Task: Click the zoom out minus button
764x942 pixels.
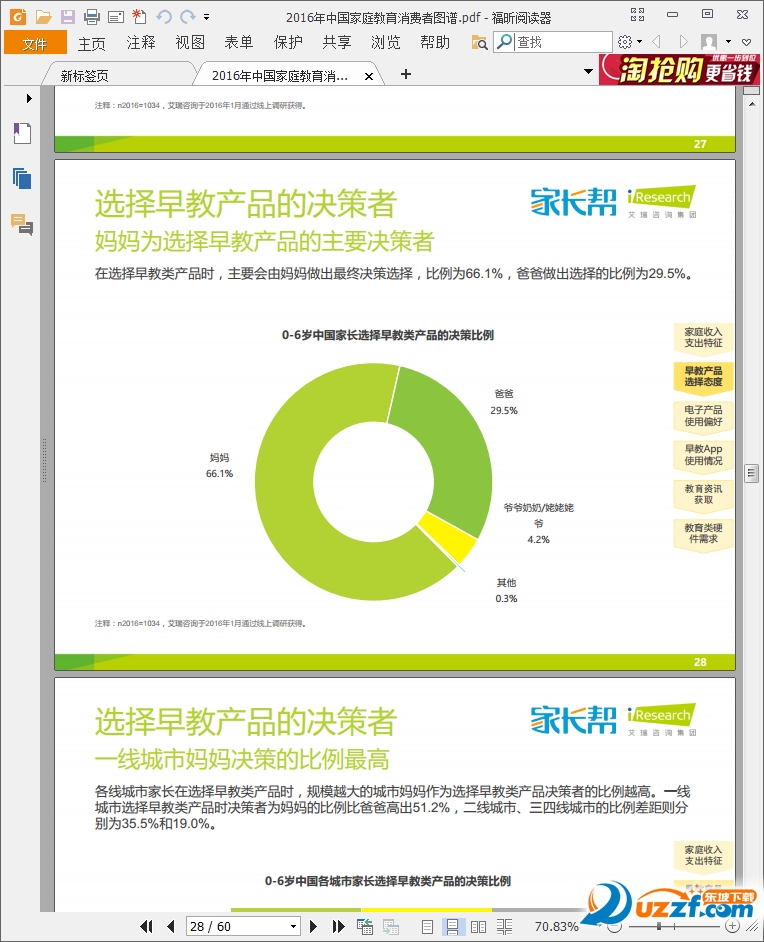Action: 613,926
